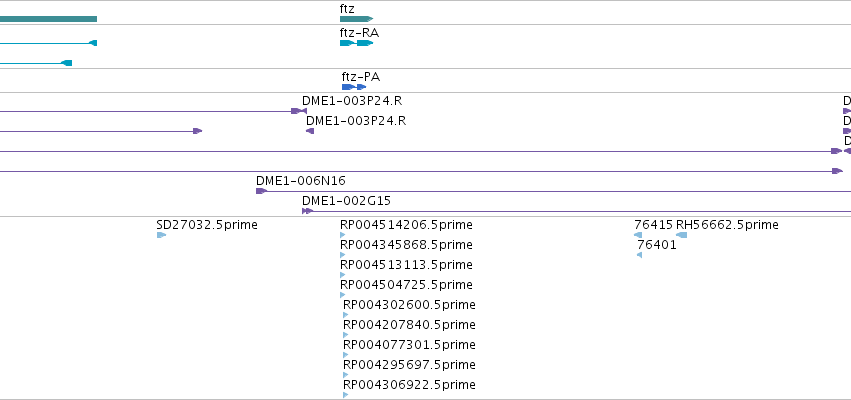Select the RP004504725.5prime arrow marker
The width and height of the screenshot is (851, 400).
point(342,295)
